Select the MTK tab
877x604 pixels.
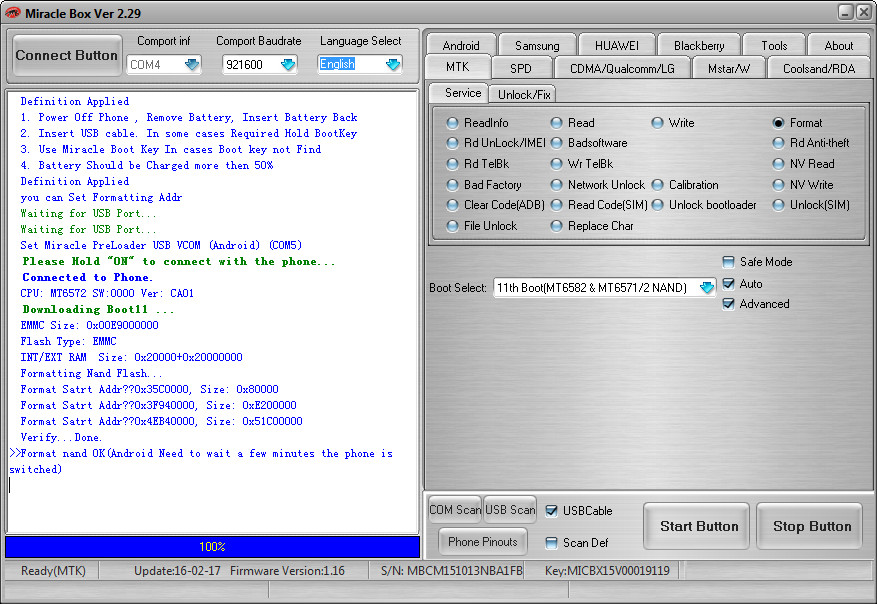click(458, 67)
